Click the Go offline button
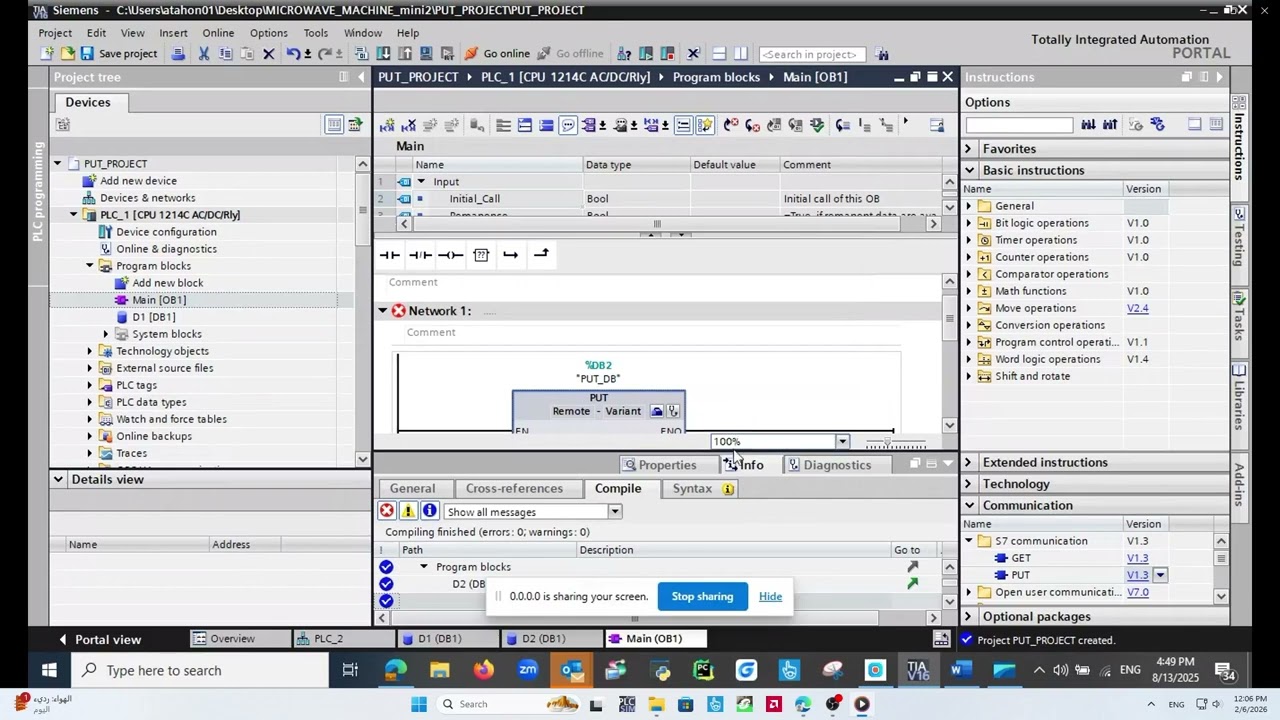The height and width of the screenshot is (720, 1280). pos(570,53)
